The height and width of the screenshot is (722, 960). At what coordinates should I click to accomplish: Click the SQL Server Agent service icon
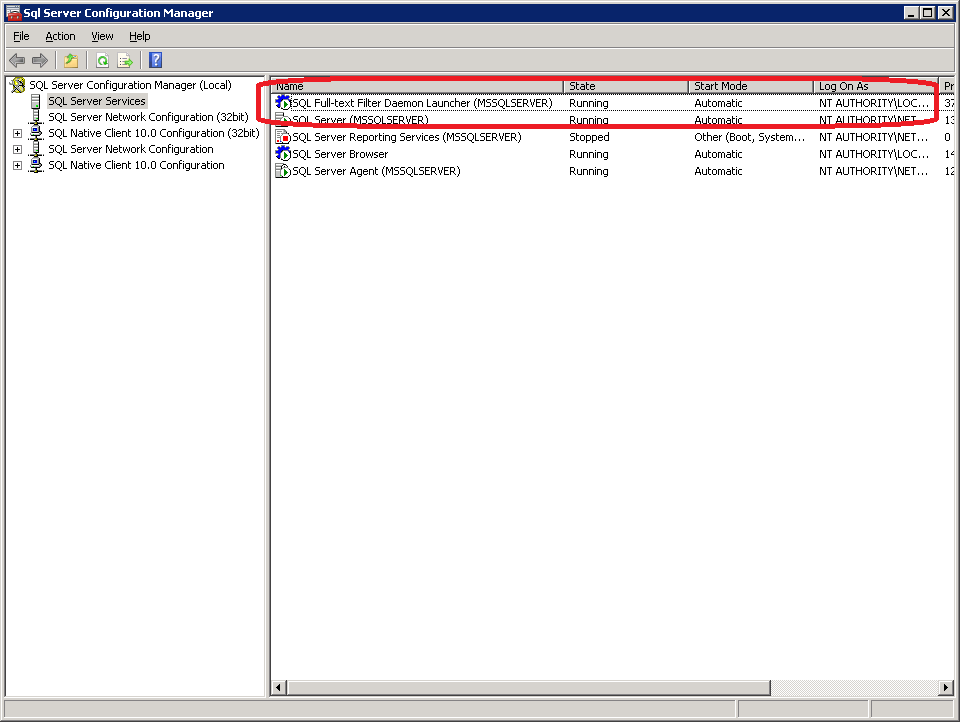(x=283, y=171)
